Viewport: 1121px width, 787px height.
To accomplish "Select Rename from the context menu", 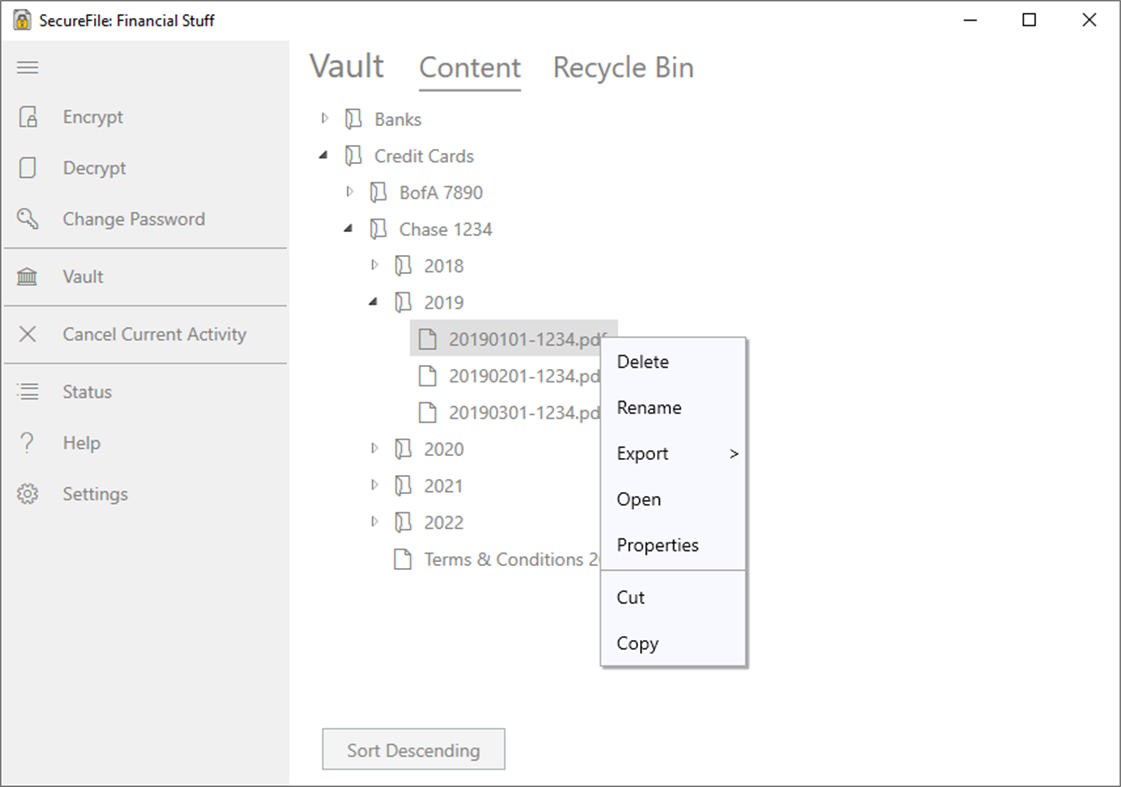I will (x=649, y=407).
